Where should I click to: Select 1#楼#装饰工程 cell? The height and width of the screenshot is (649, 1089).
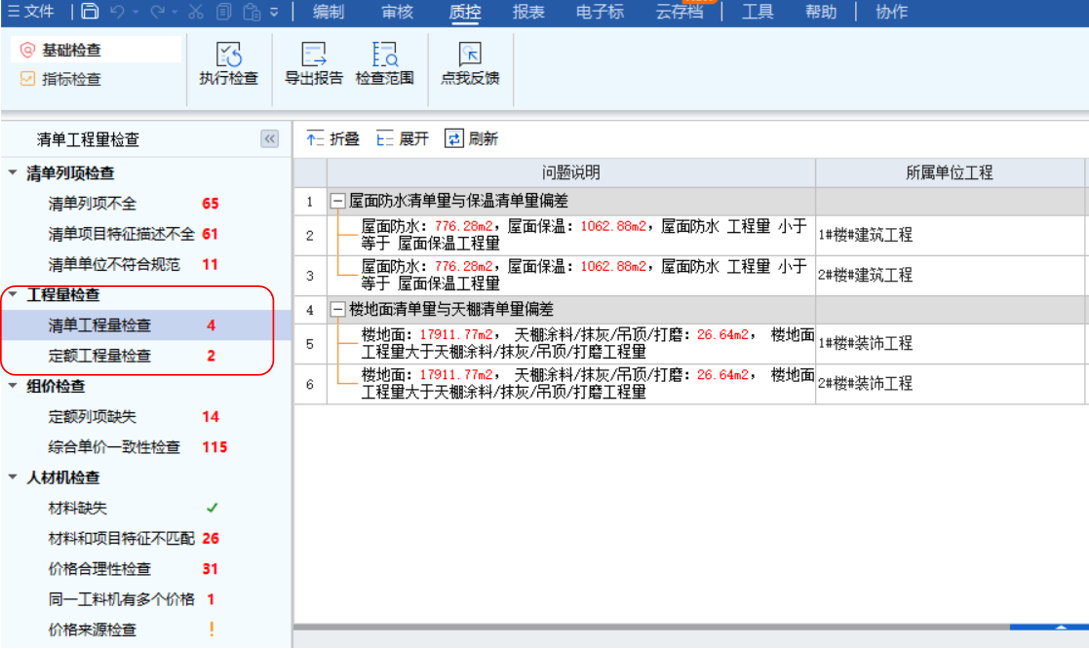[949, 343]
